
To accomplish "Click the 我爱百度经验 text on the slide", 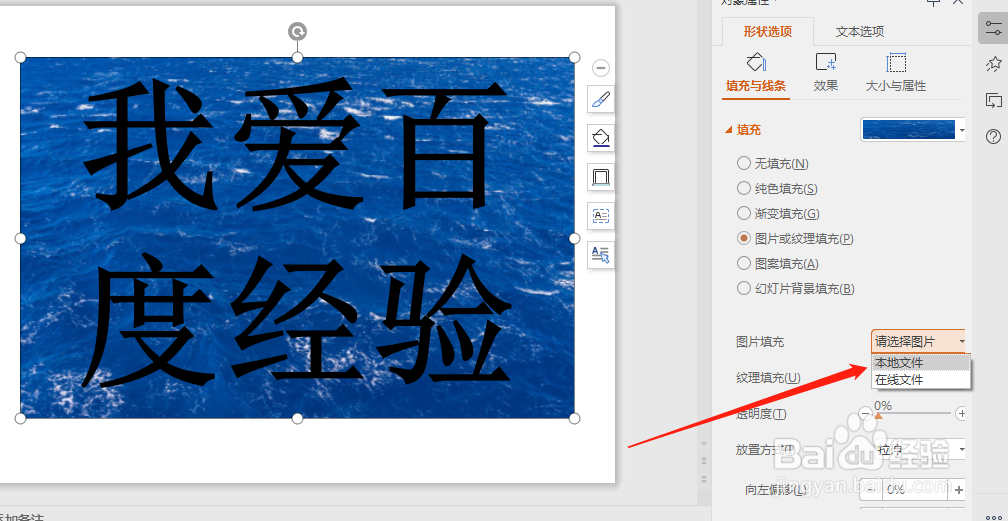I will point(297,235).
